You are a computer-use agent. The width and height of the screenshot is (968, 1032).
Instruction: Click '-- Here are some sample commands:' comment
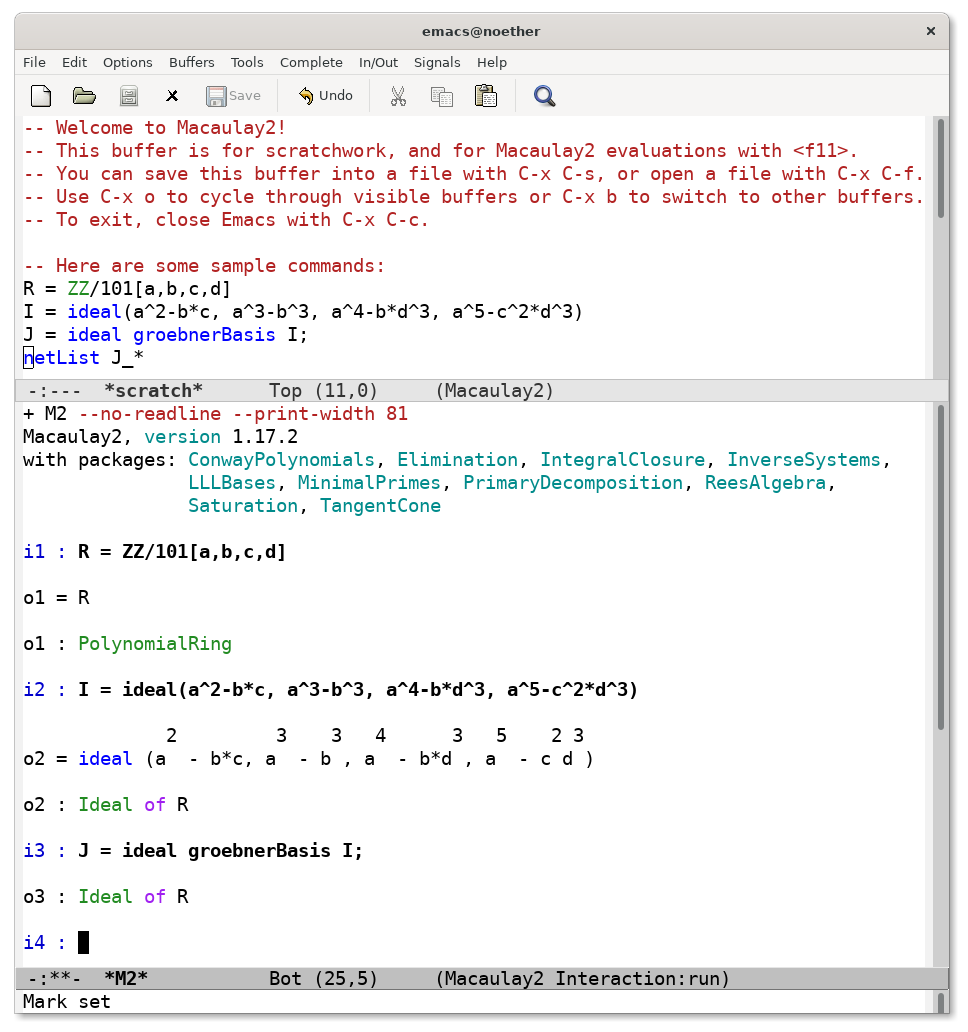tap(204, 266)
